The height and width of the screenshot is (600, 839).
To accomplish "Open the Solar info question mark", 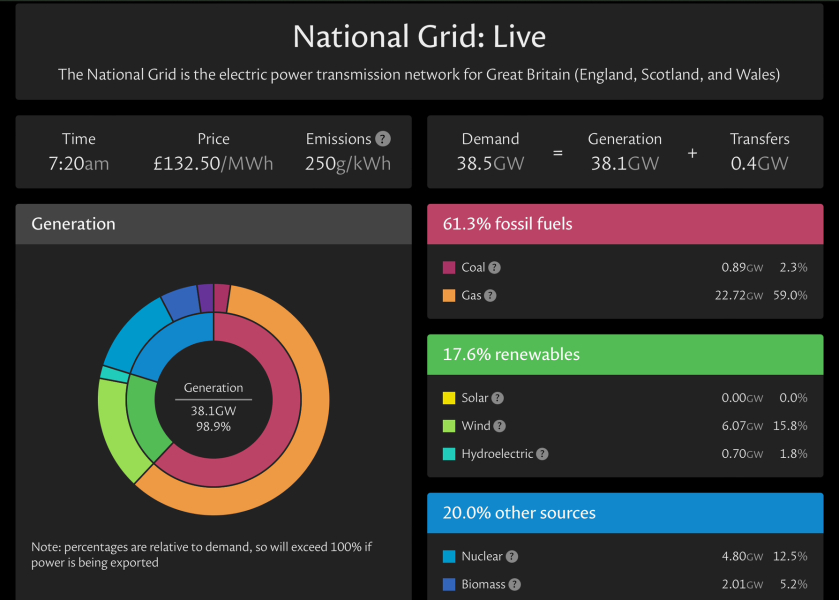I will [x=498, y=398].
